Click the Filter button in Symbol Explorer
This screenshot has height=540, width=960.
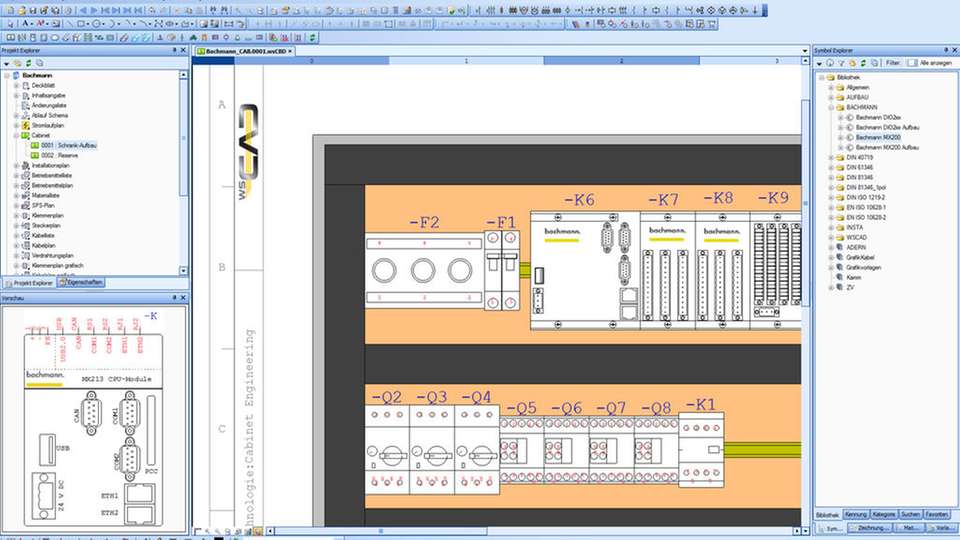pyautogui.click(x=893, y=63)
